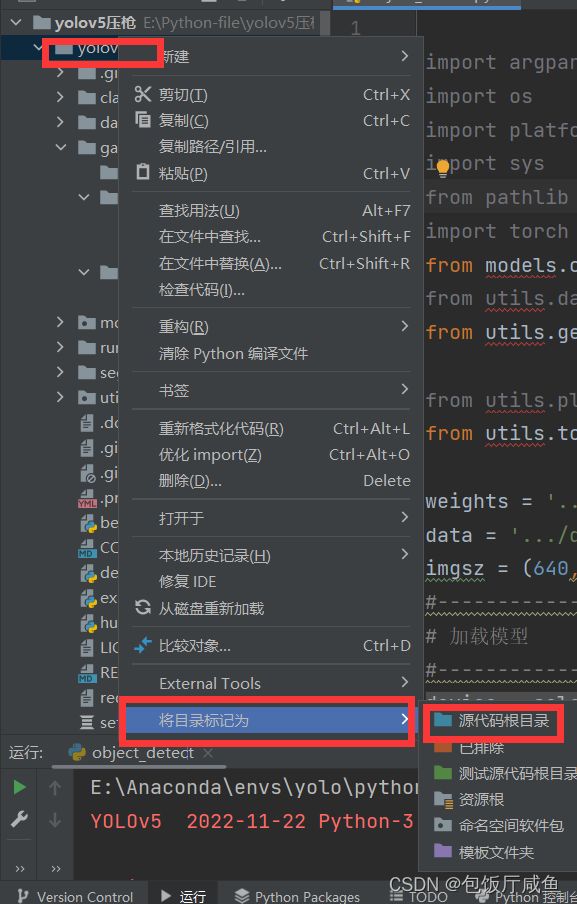This screenshot has height=904, width=577.
Task: Open the 新建 submenu
Action: click(x=271, y=56)
